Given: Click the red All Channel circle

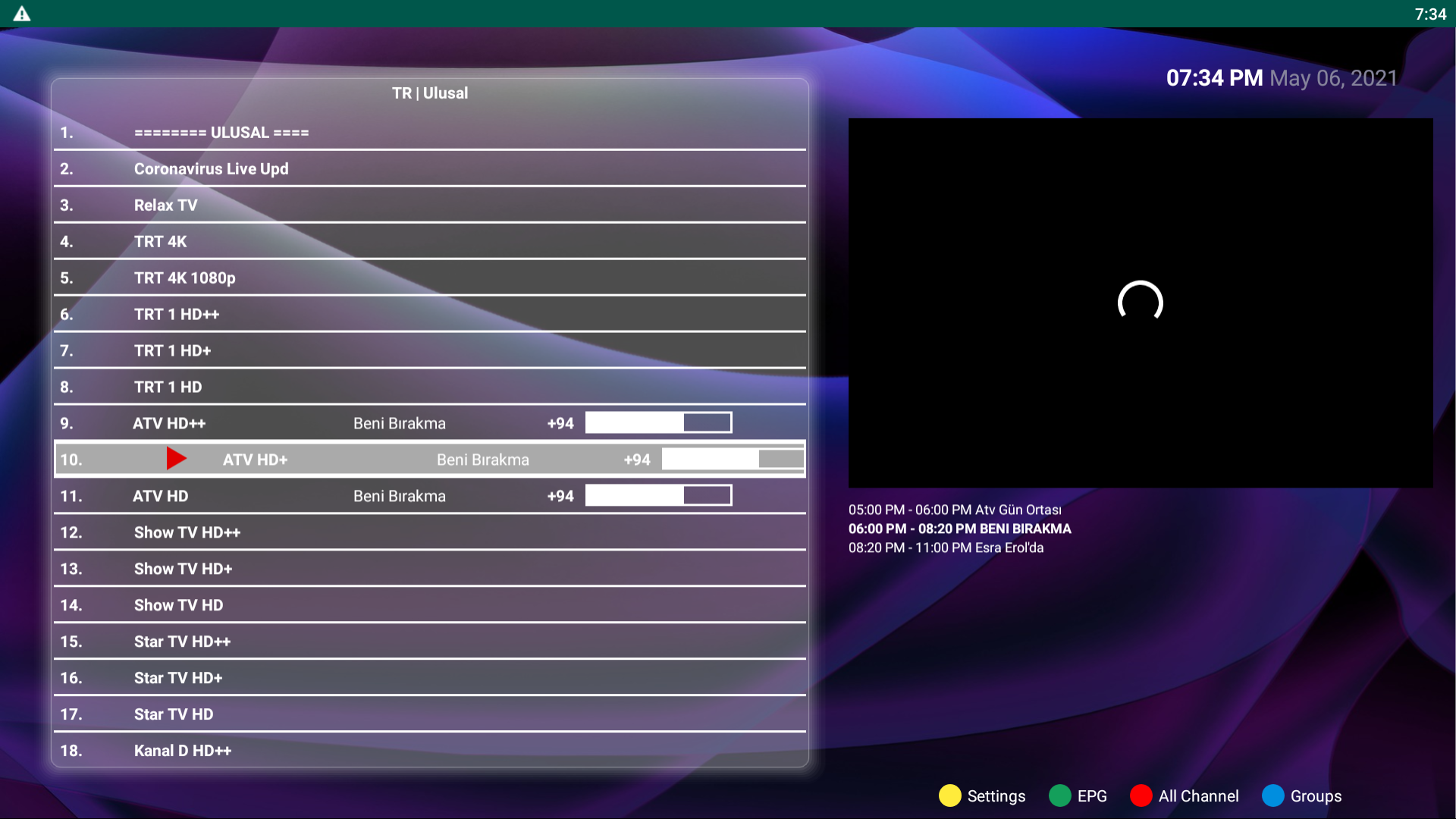Looking at the screenshot, I should tap(1141, 795).
